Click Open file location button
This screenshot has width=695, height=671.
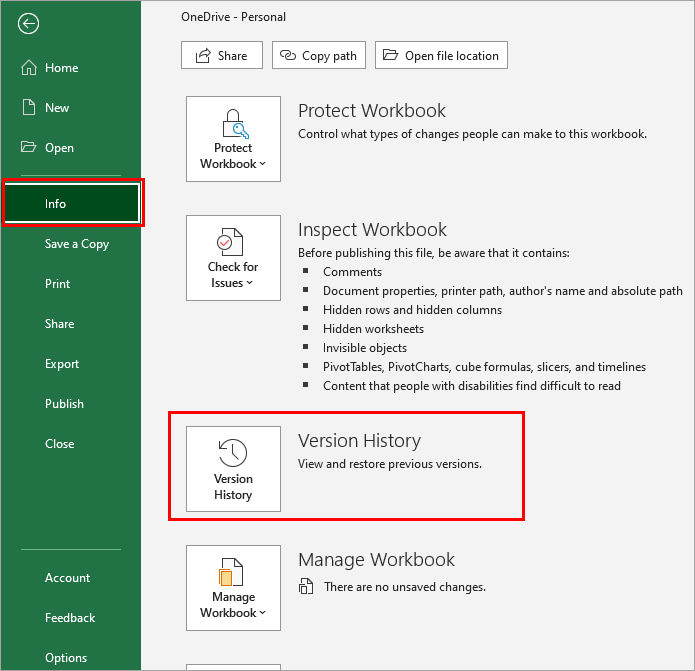(x=441, y=56)
